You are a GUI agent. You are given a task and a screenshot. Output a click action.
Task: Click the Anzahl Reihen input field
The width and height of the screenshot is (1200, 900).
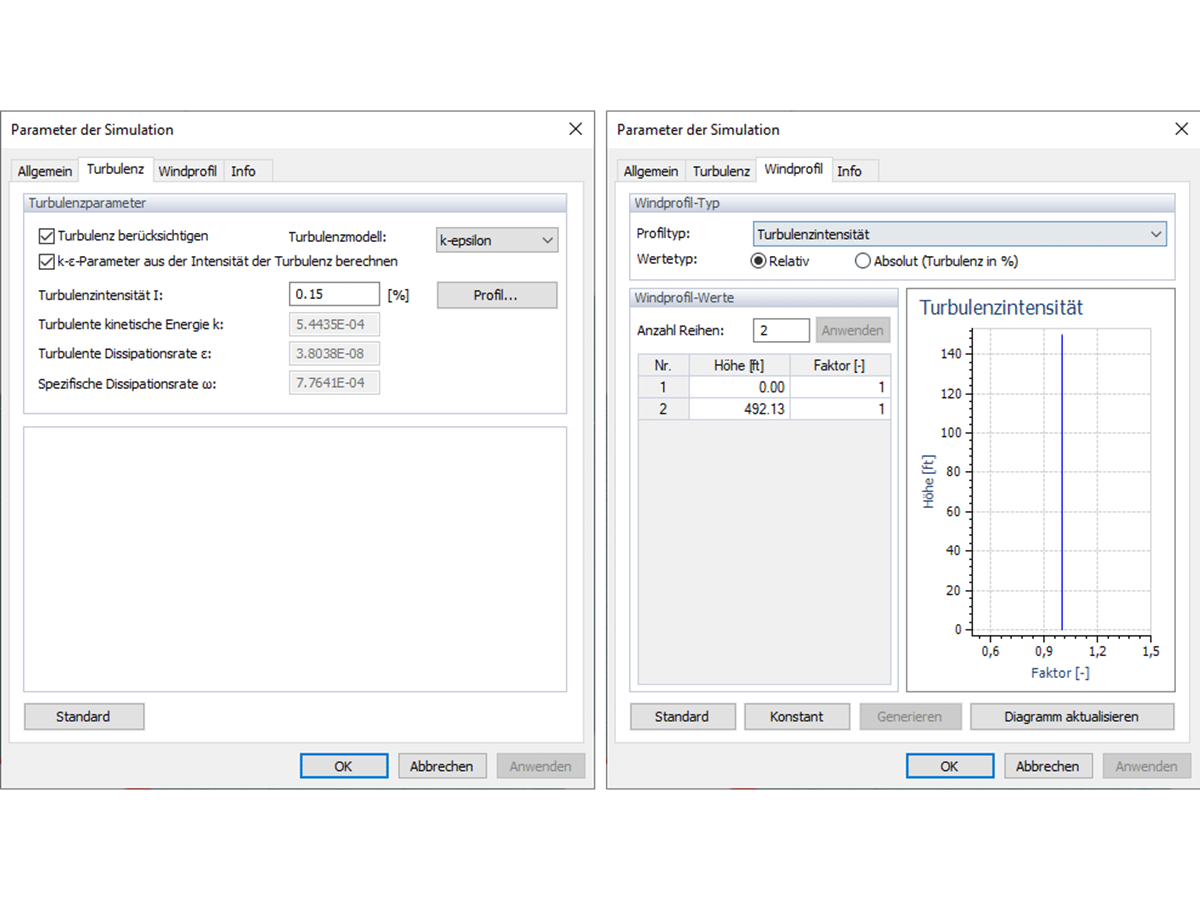pos(781,330)
